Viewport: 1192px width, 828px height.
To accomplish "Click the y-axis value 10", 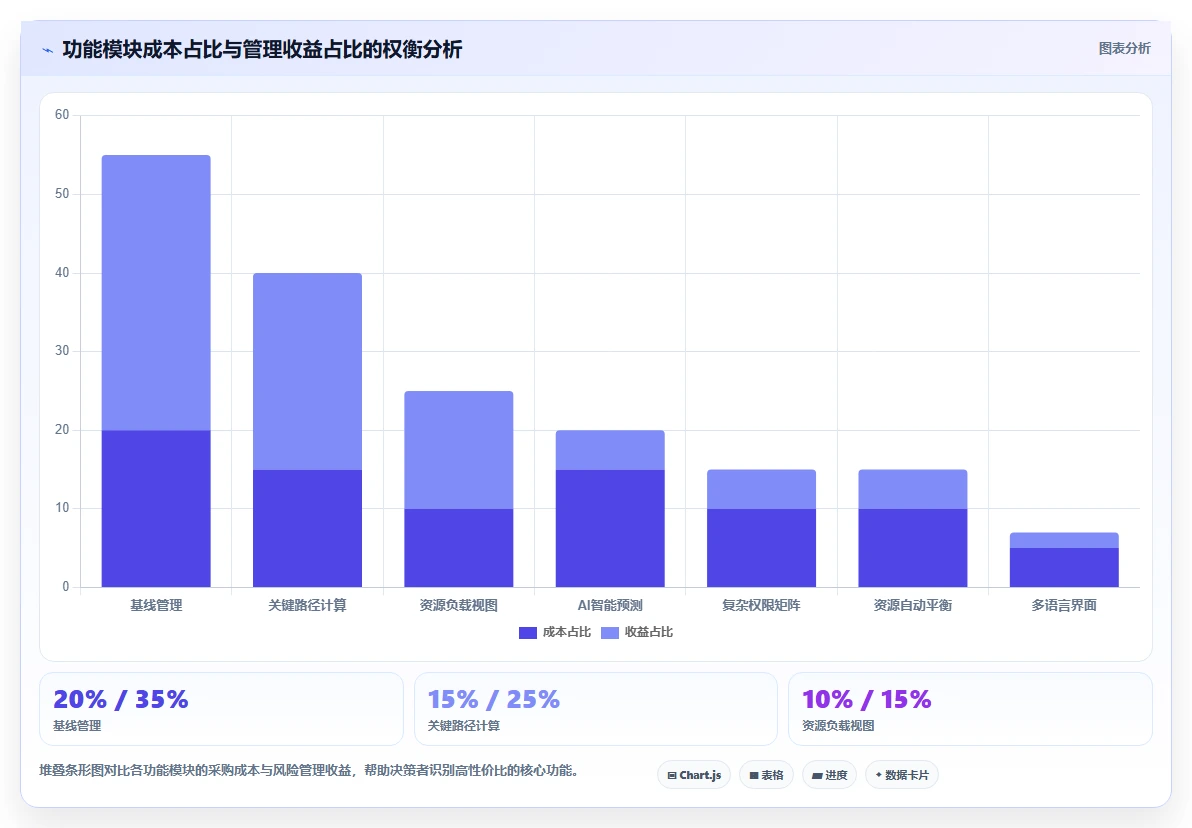I will (x=62, y=507).
